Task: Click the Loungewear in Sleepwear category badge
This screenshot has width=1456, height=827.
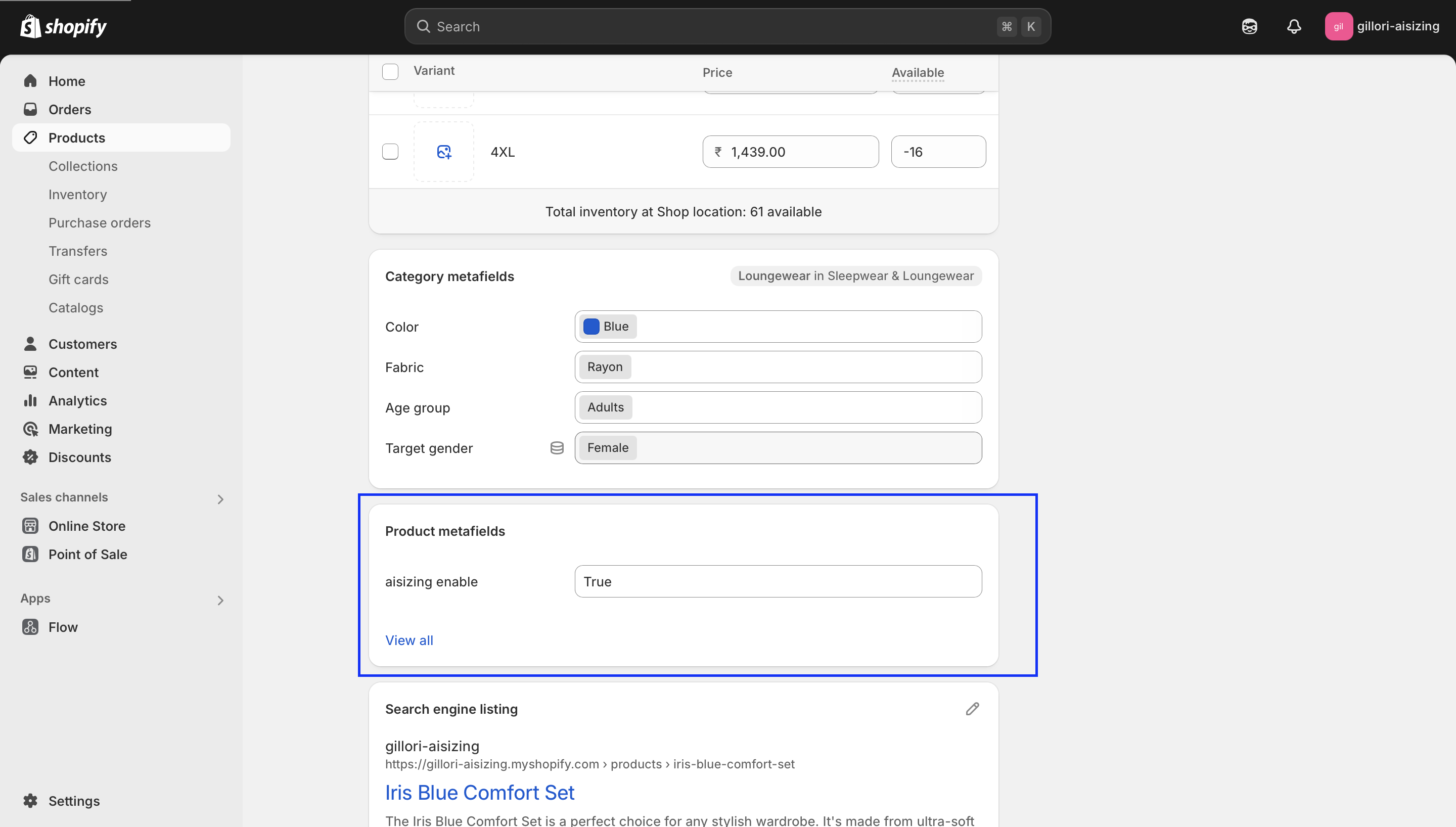Action: point(856,275)
